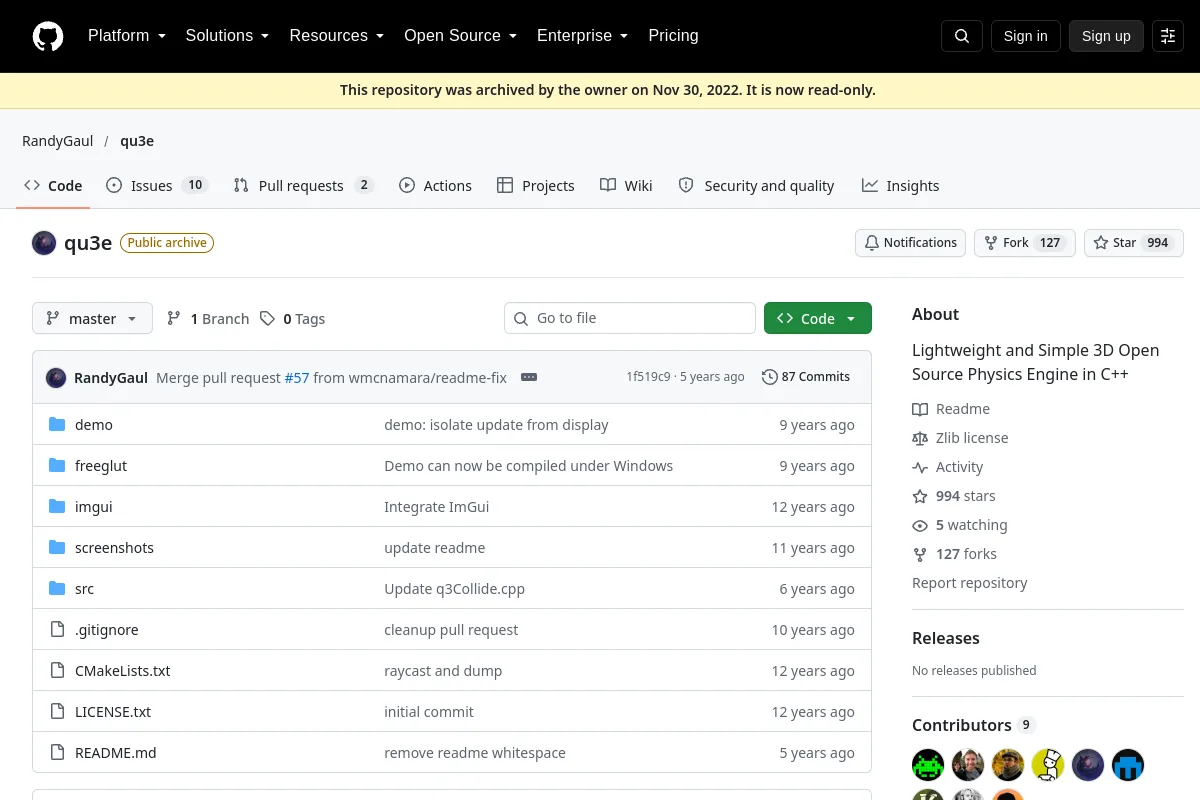Expand the Enterprise menu

[x=583, y=36]
